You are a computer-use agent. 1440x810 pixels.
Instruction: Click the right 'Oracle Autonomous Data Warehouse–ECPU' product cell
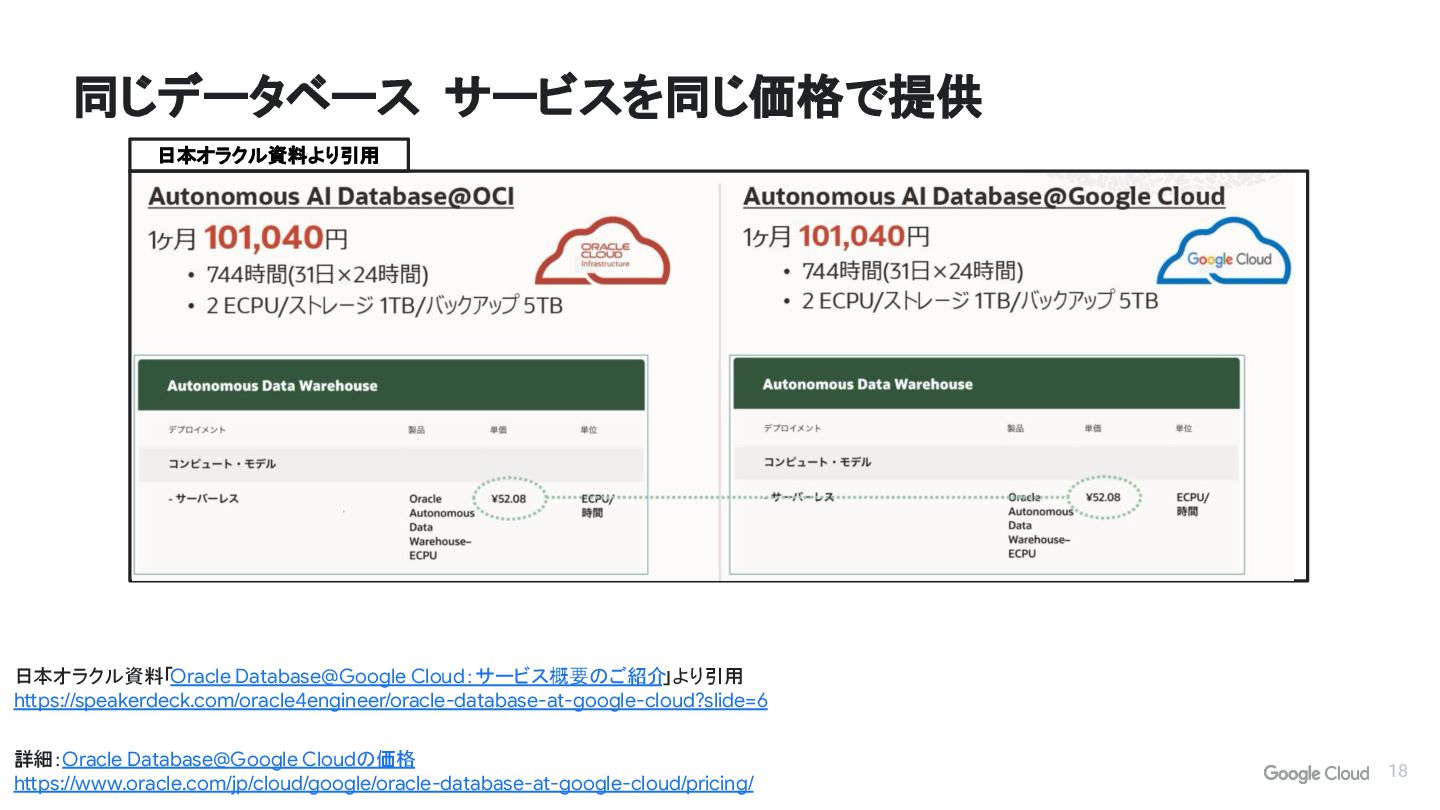point(1040,525)
